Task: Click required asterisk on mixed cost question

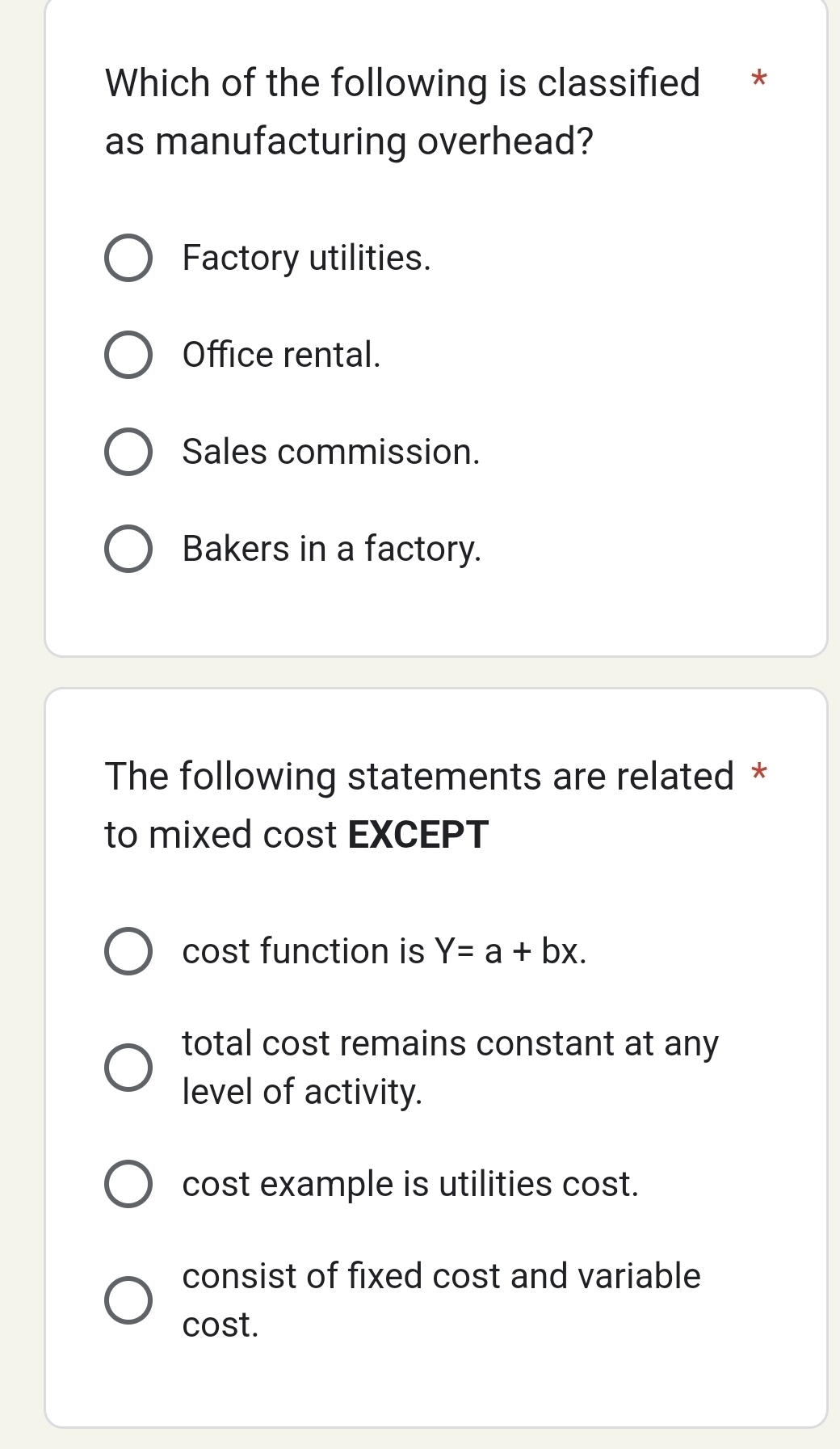Action: 758,773
